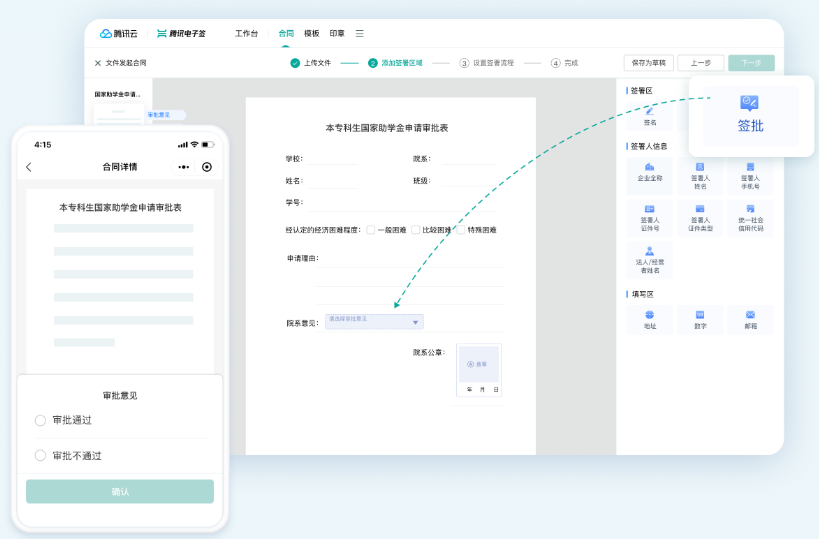The height and width of the screenshot is (539, 819).
Task: Go to step 3 设置签署流程
Action: pyautogui.click(x=486, y=63)
